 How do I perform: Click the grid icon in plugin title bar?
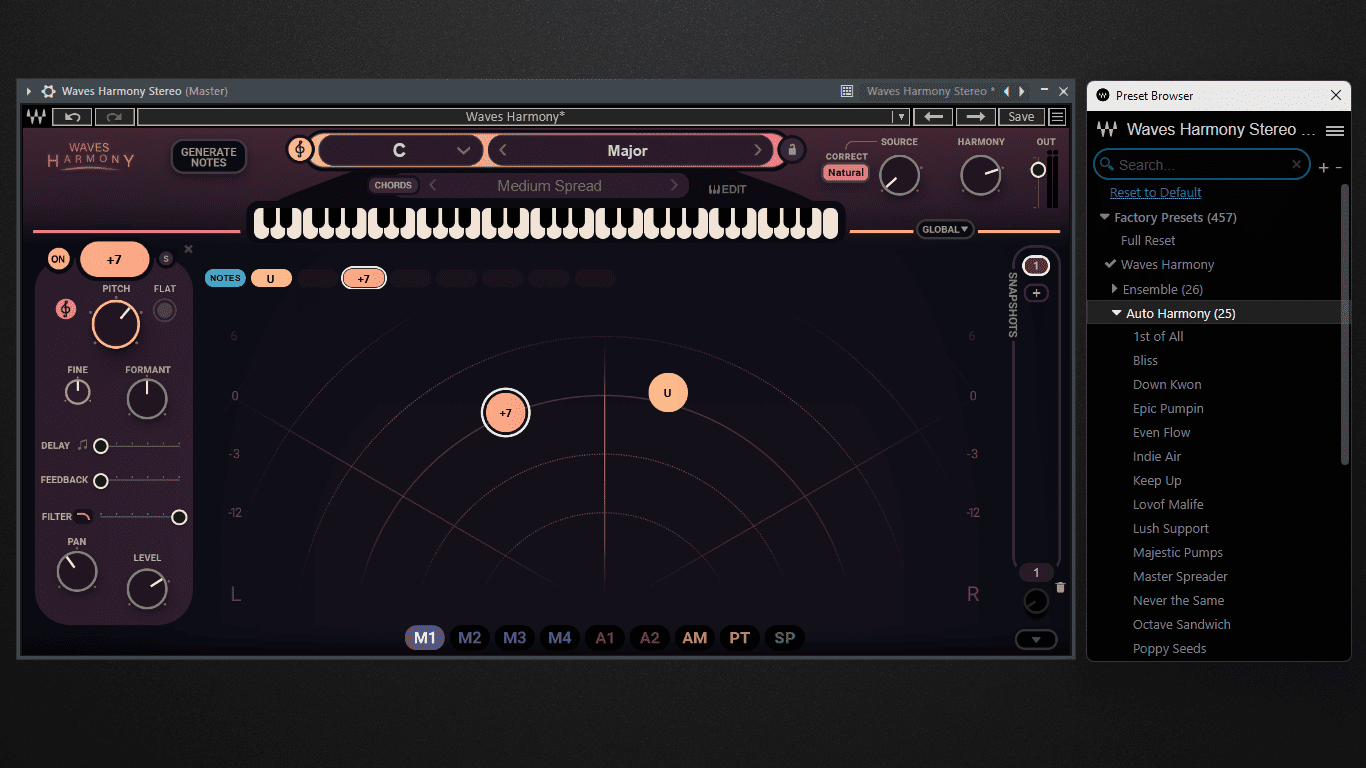(847, 91)
